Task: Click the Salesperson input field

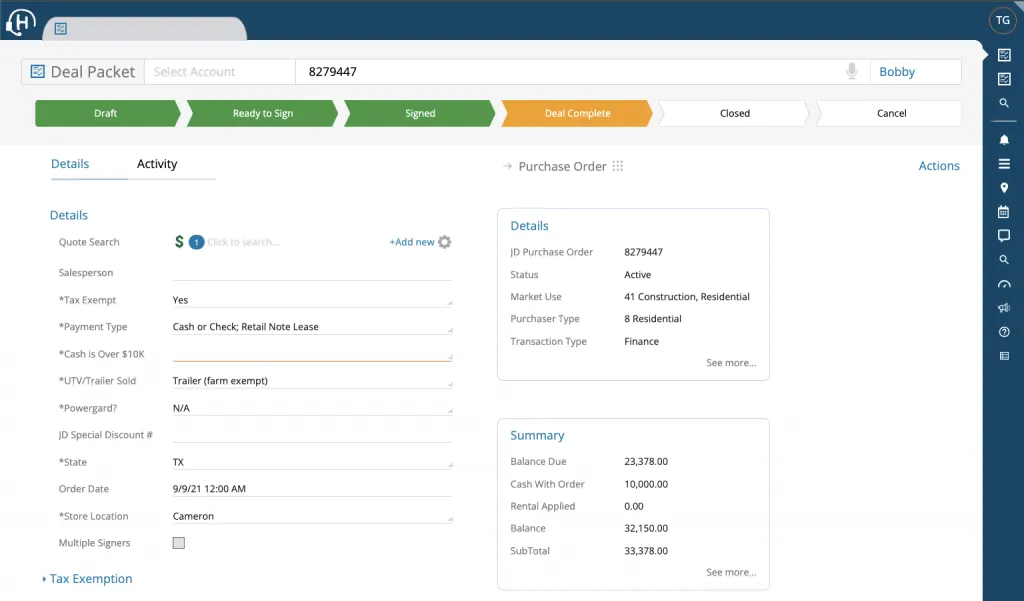Action: coord(312,272)
